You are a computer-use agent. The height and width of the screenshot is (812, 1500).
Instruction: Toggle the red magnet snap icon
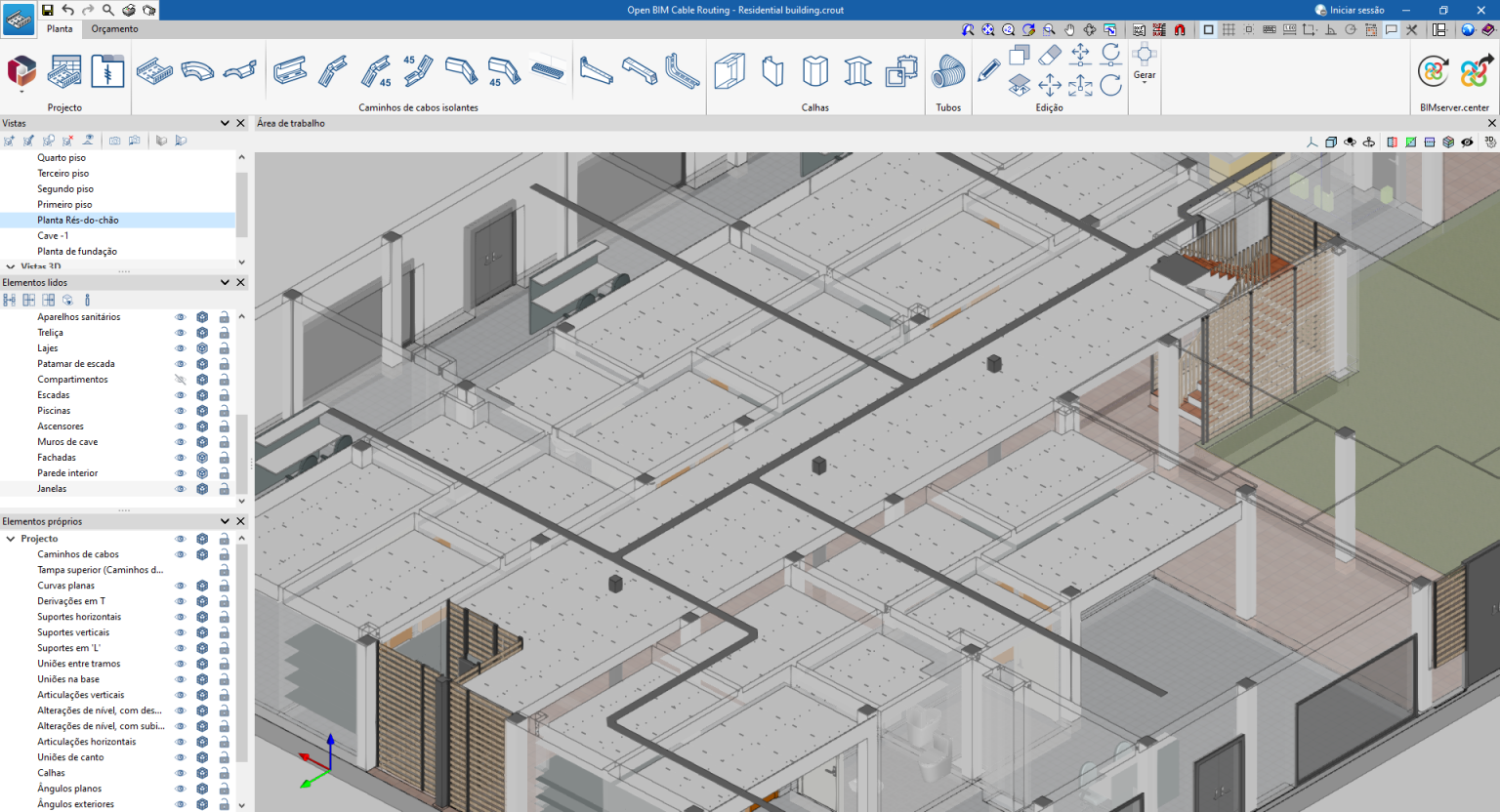1180,30
